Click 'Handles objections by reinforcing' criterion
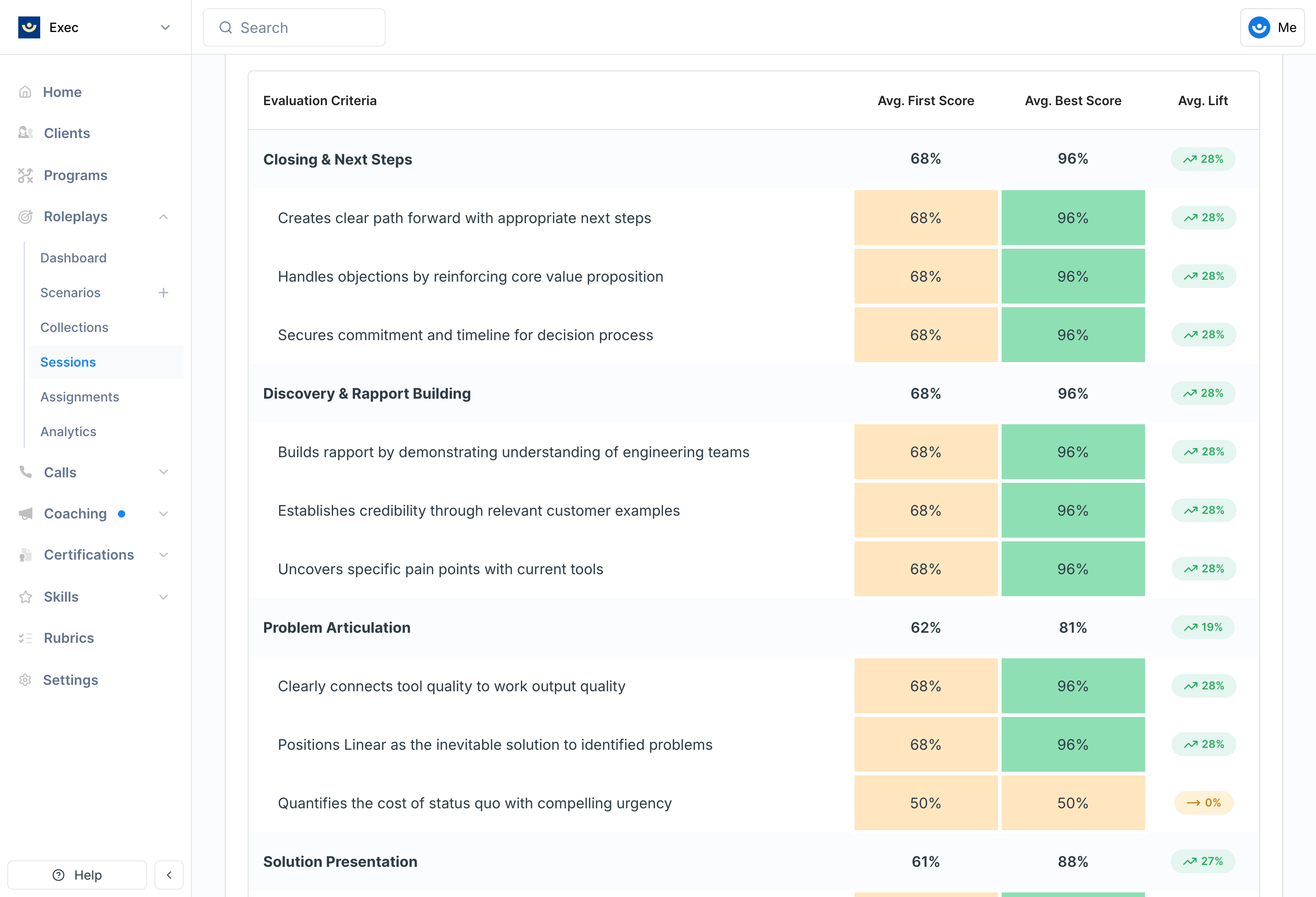The height and width of the screenshot is (897, 1316). [x=471, y=276]
